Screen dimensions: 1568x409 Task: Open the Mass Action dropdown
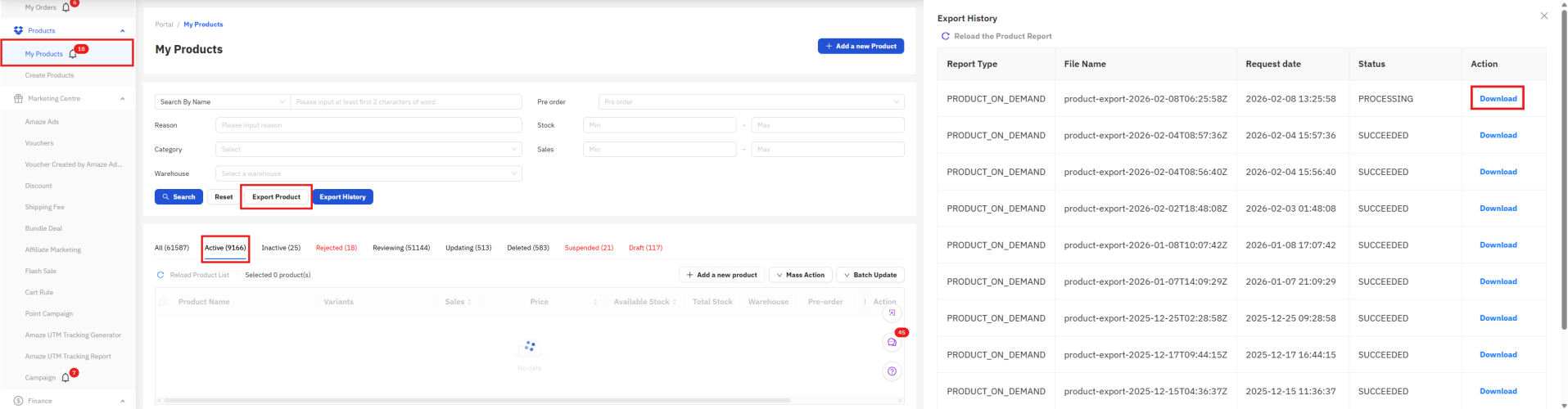click(x=800, y=275)
